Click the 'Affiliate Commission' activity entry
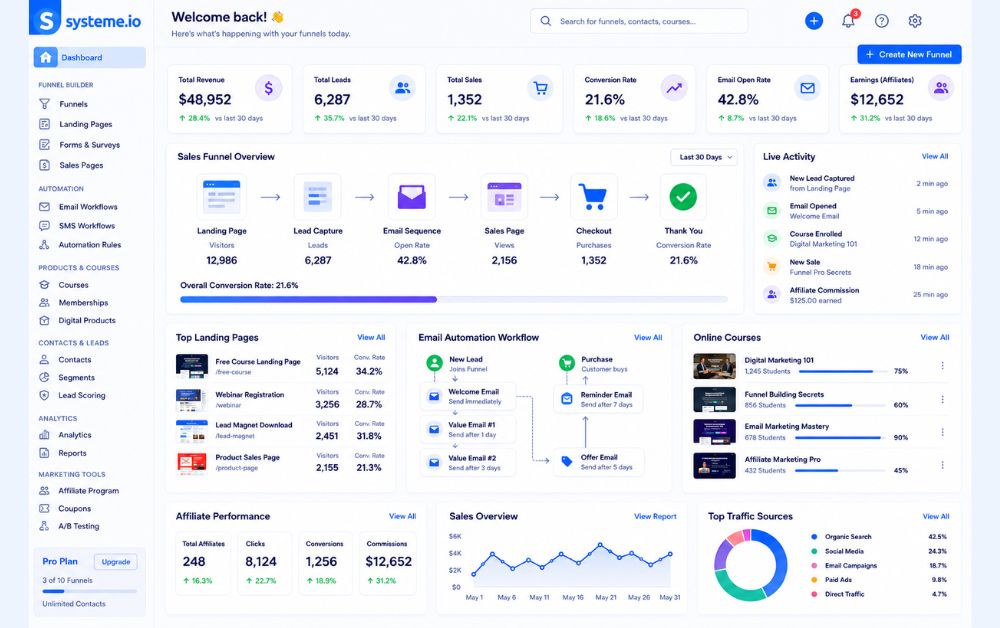 [x=855, y=295]
